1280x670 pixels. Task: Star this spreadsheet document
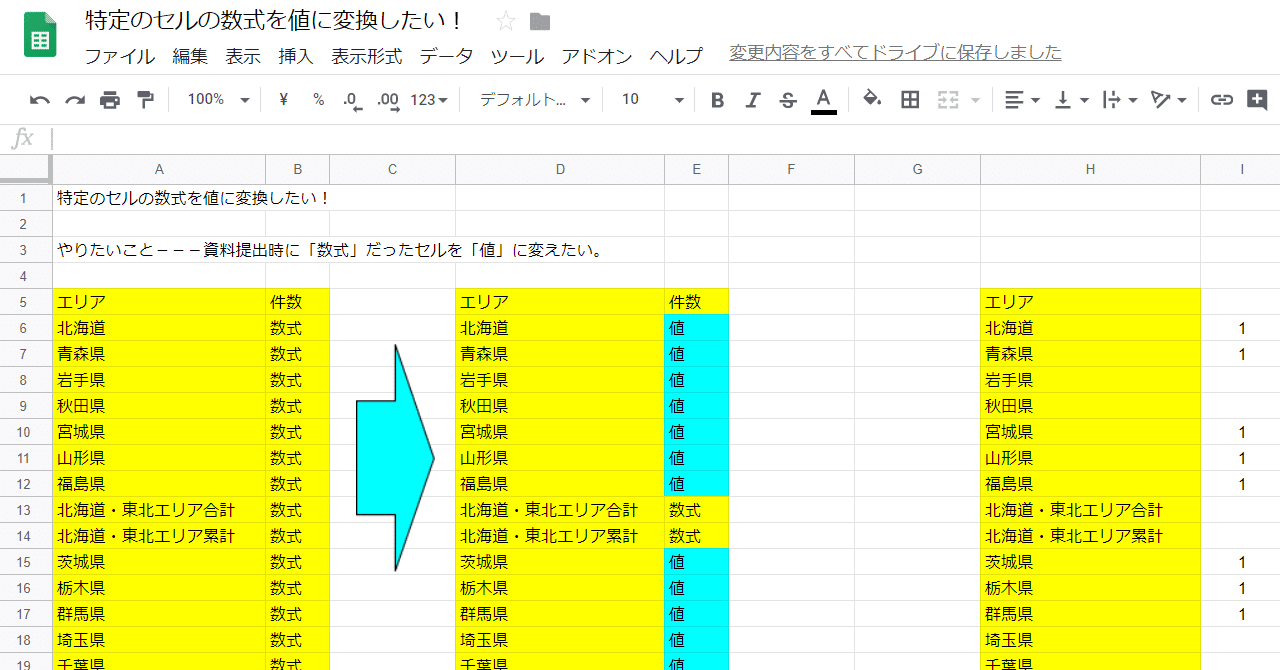[506, 21]
